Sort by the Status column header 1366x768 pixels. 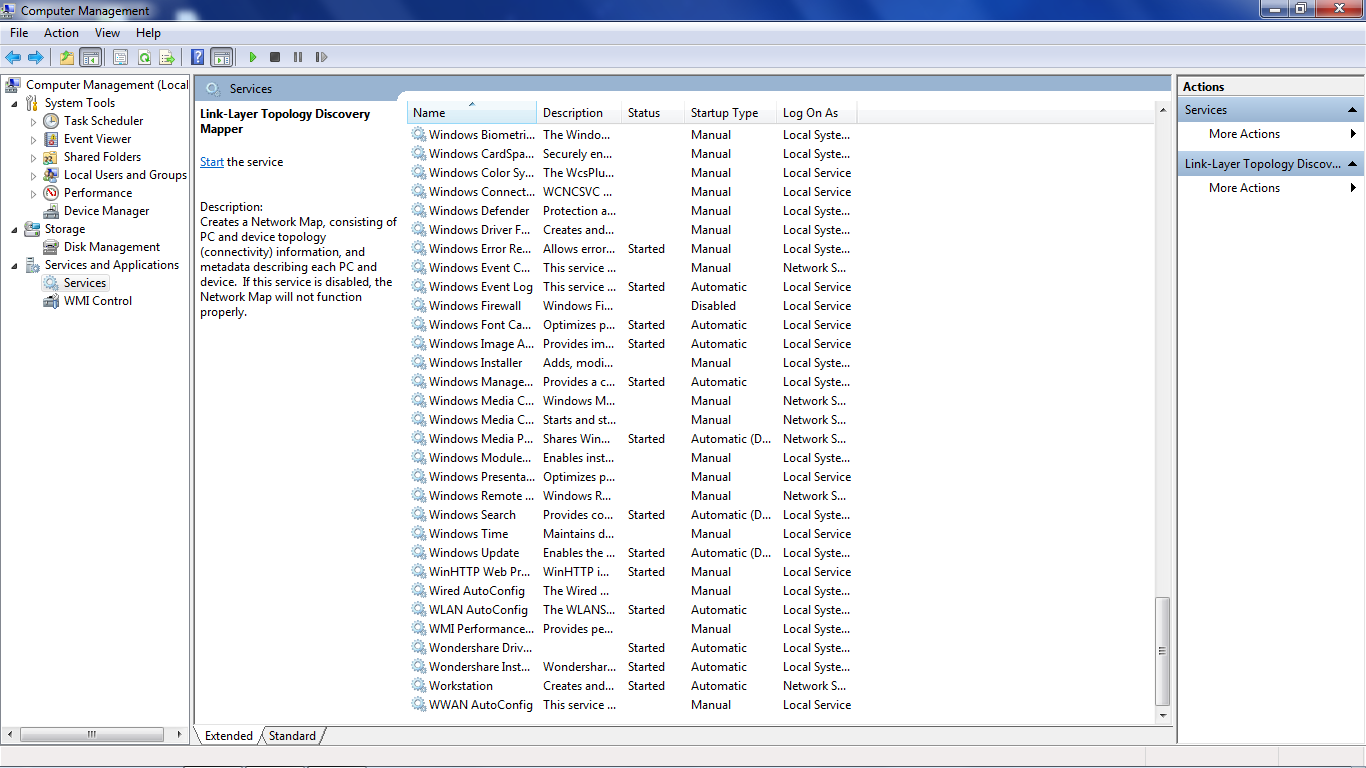653,113
